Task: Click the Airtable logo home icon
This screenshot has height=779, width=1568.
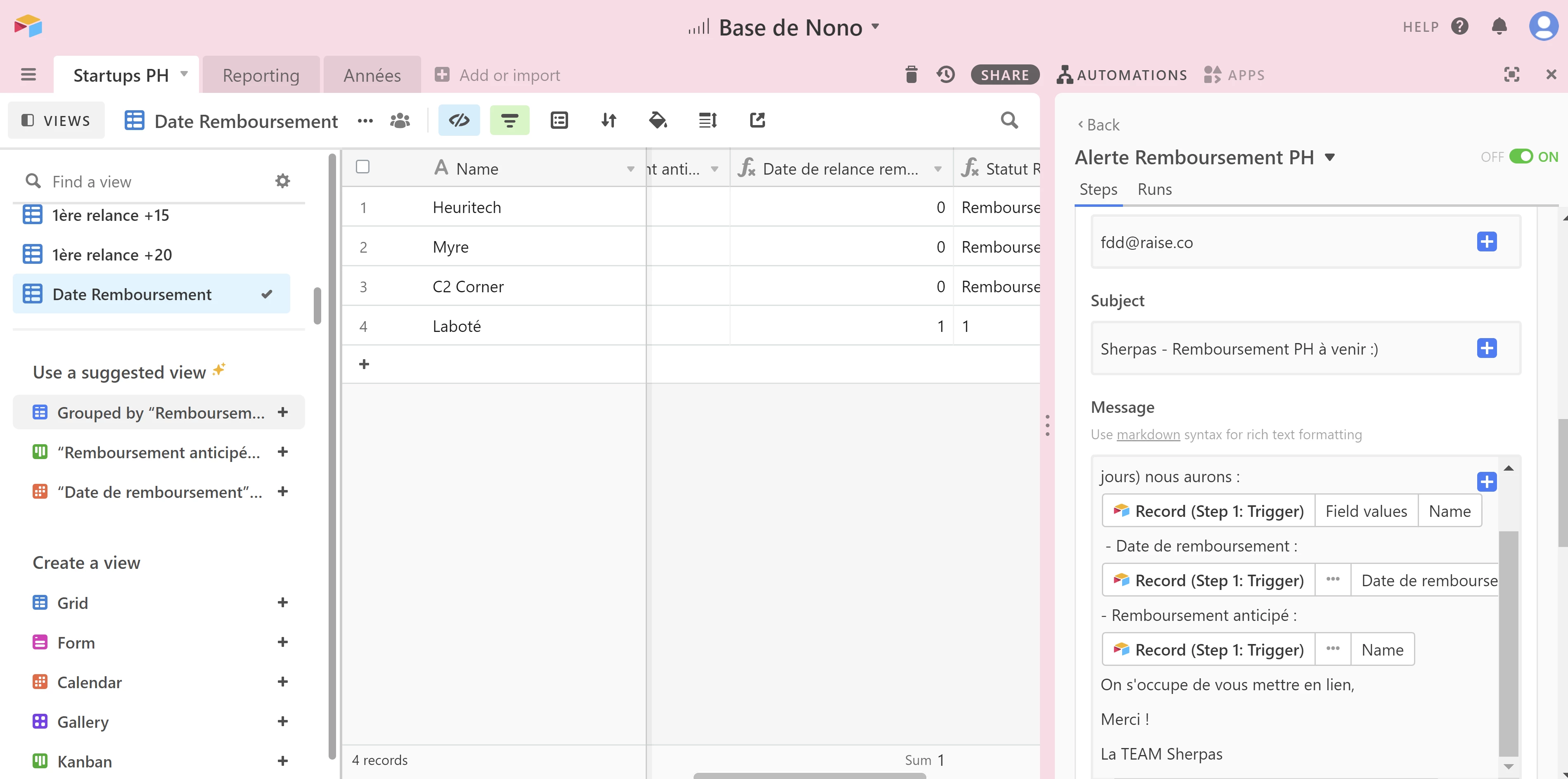Action: pyautogui.click(x=28, y=26)
